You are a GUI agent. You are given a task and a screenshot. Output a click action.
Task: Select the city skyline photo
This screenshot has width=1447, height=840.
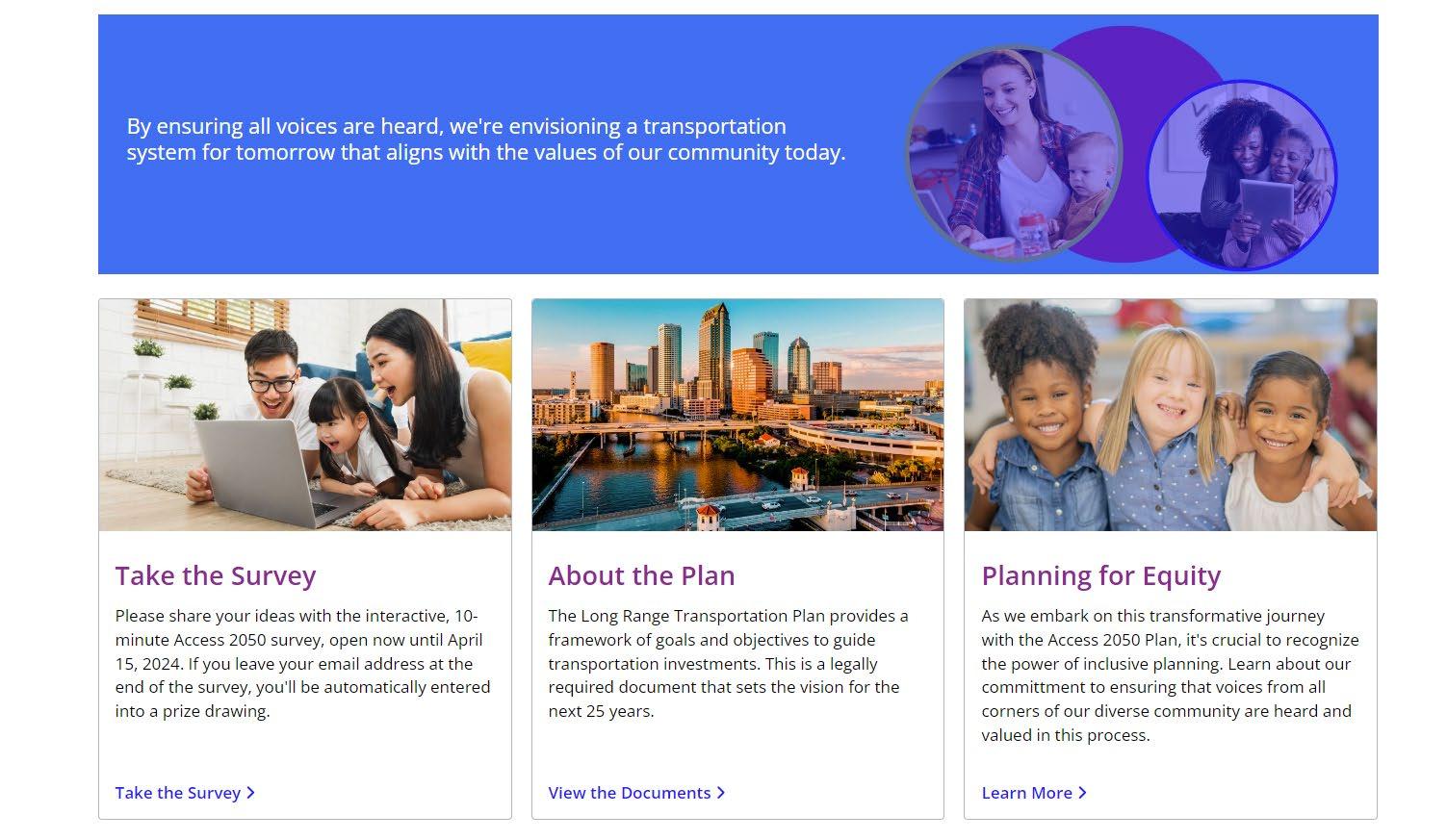click(737, 415)
